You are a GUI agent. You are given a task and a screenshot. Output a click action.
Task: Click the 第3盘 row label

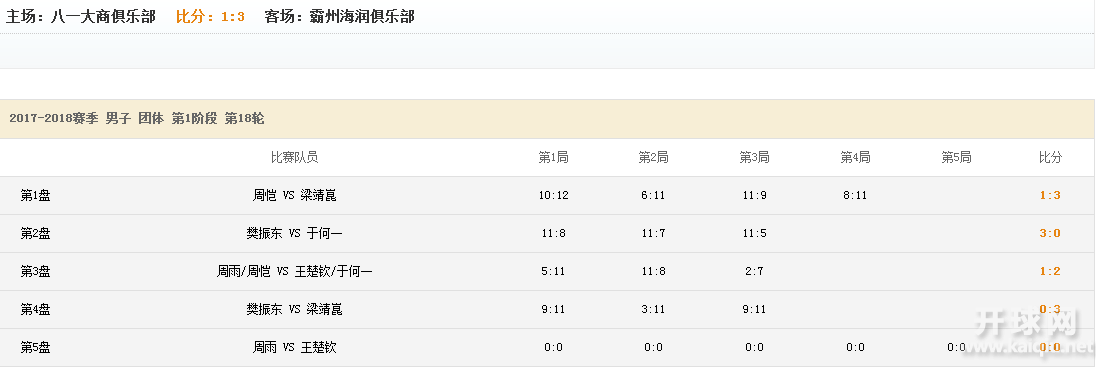click(x=35, y=271)
